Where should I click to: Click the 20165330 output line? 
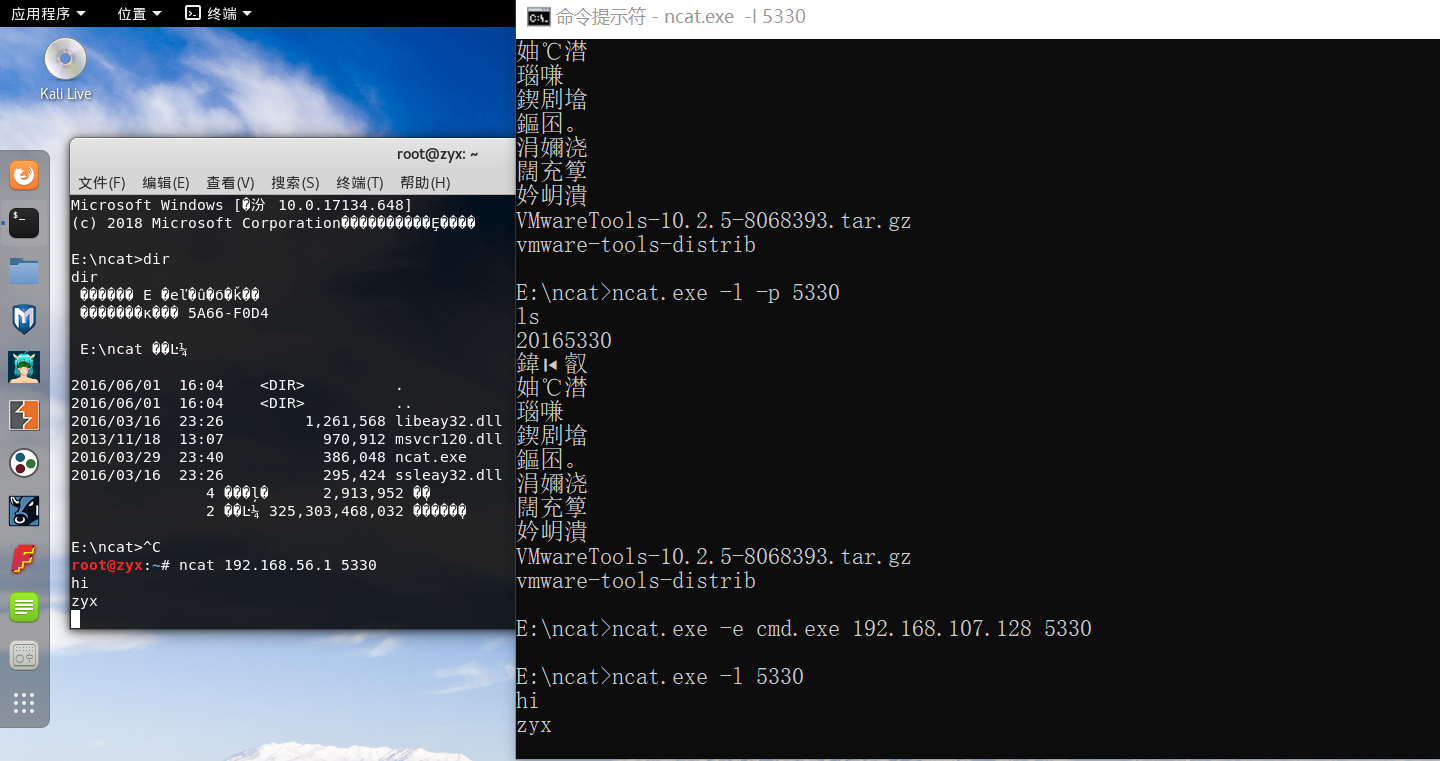click(x=564, y=341)
